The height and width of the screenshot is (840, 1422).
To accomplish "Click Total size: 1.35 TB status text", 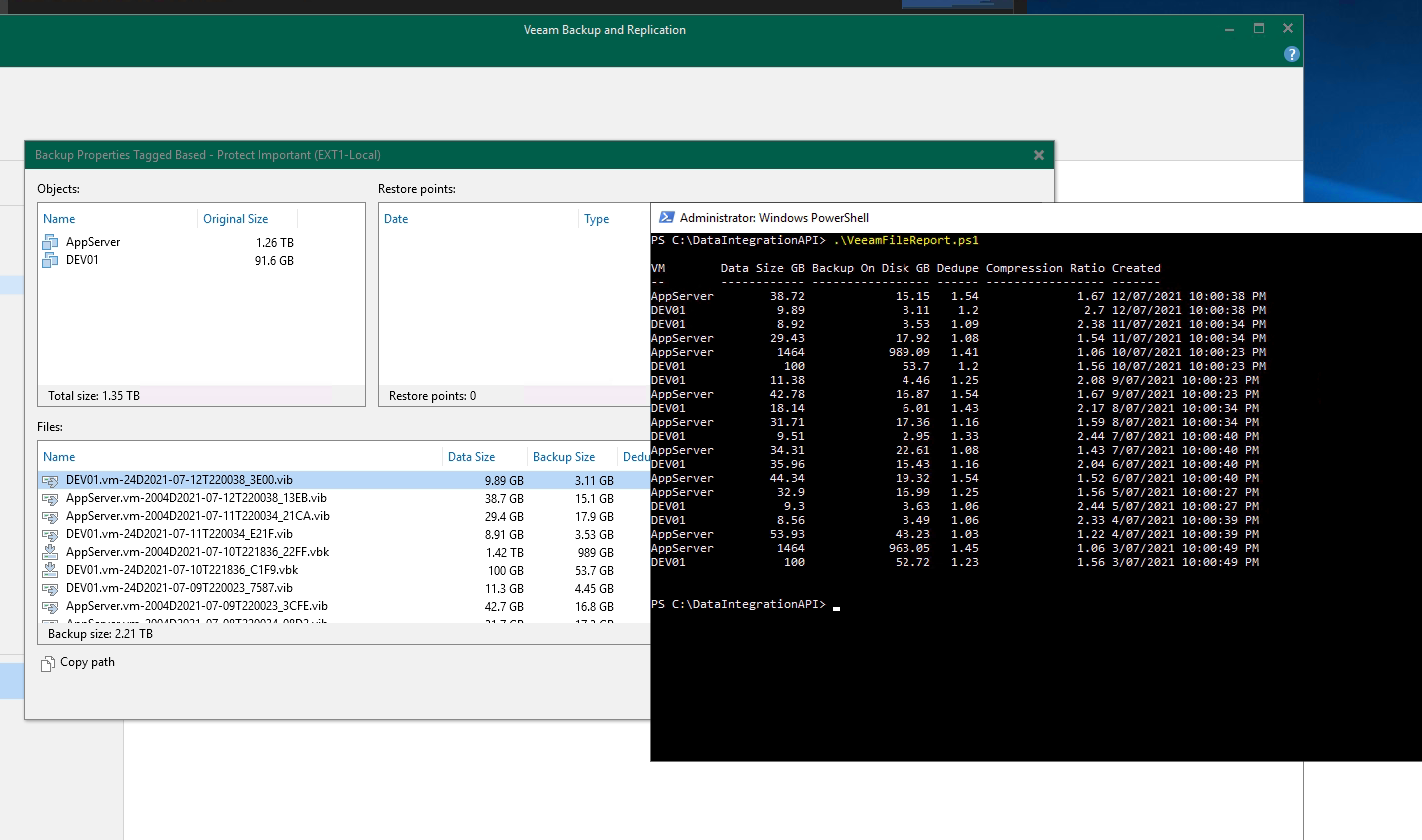I will [x=94, y=396].
